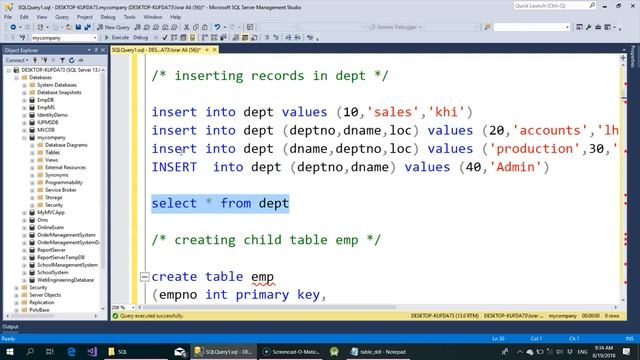The image size is (640, 360).
Task: Select the OnlineExam database
Action: [x=51, y=227]
